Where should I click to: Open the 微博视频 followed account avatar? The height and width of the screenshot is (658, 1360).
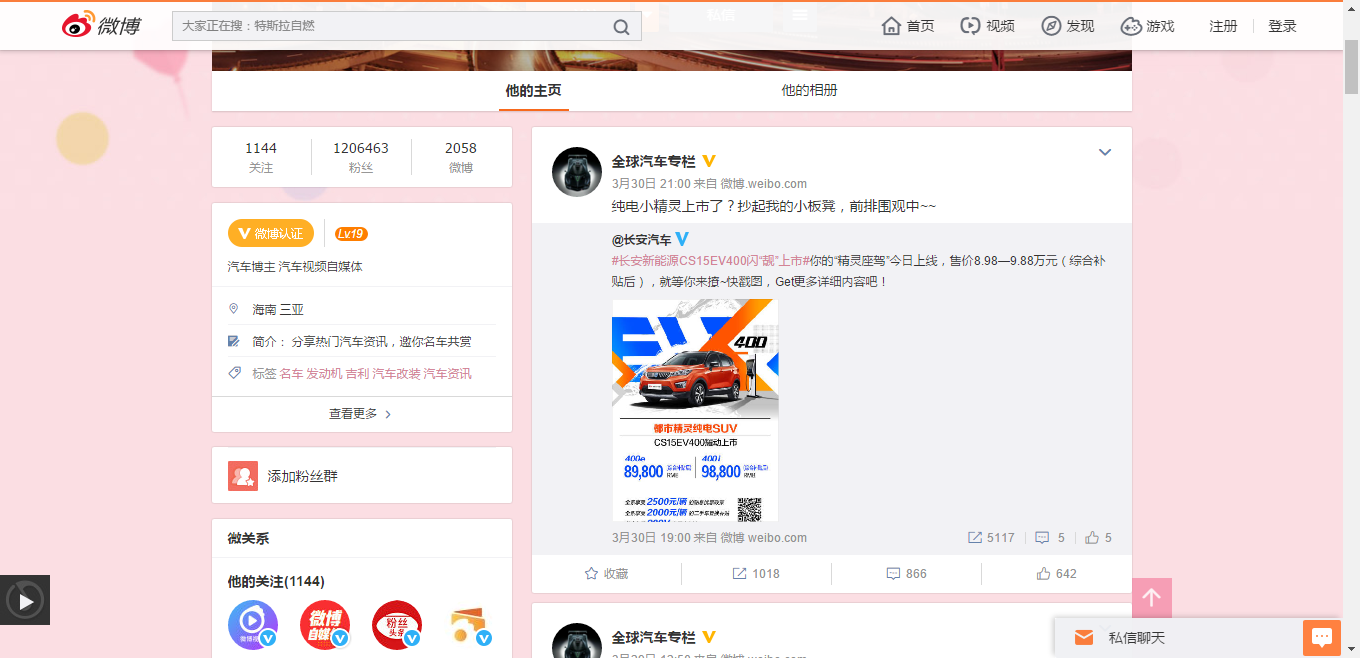253,625
